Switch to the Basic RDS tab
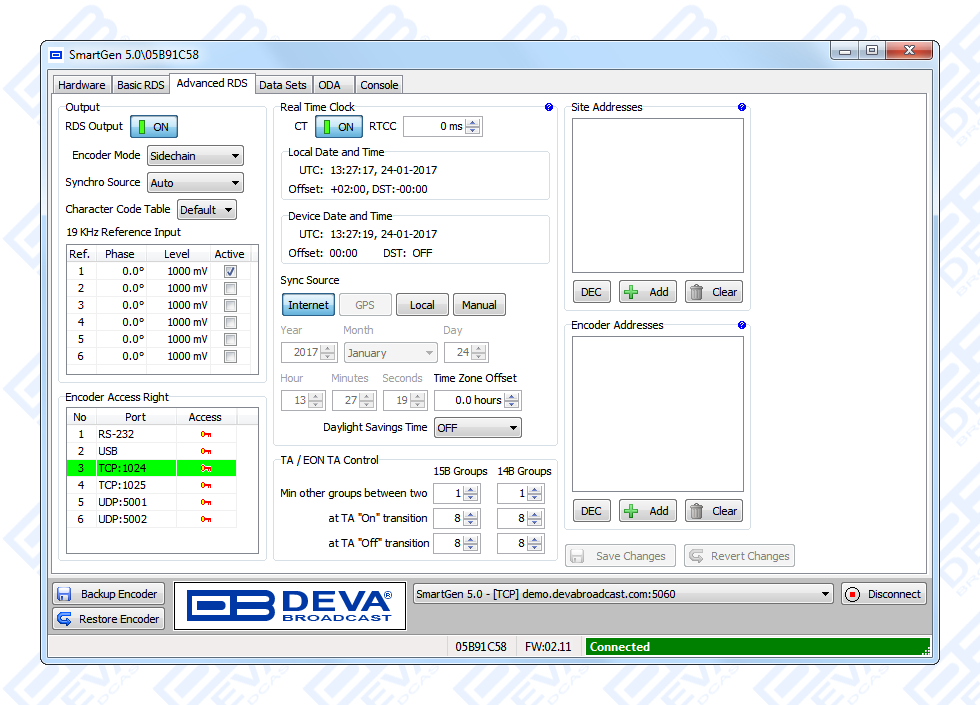The height and width of the screenshot is (705, 980). (x=140, y=85)
